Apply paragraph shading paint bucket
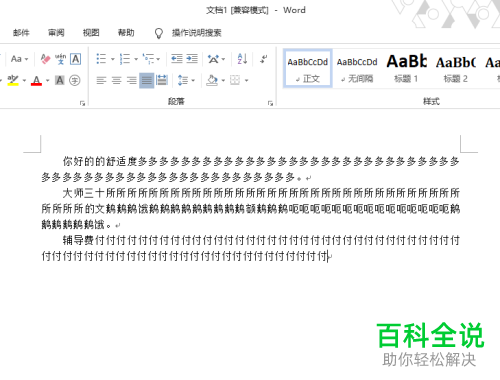Screen dimensions: 500x380 click(x=212, y=80)
